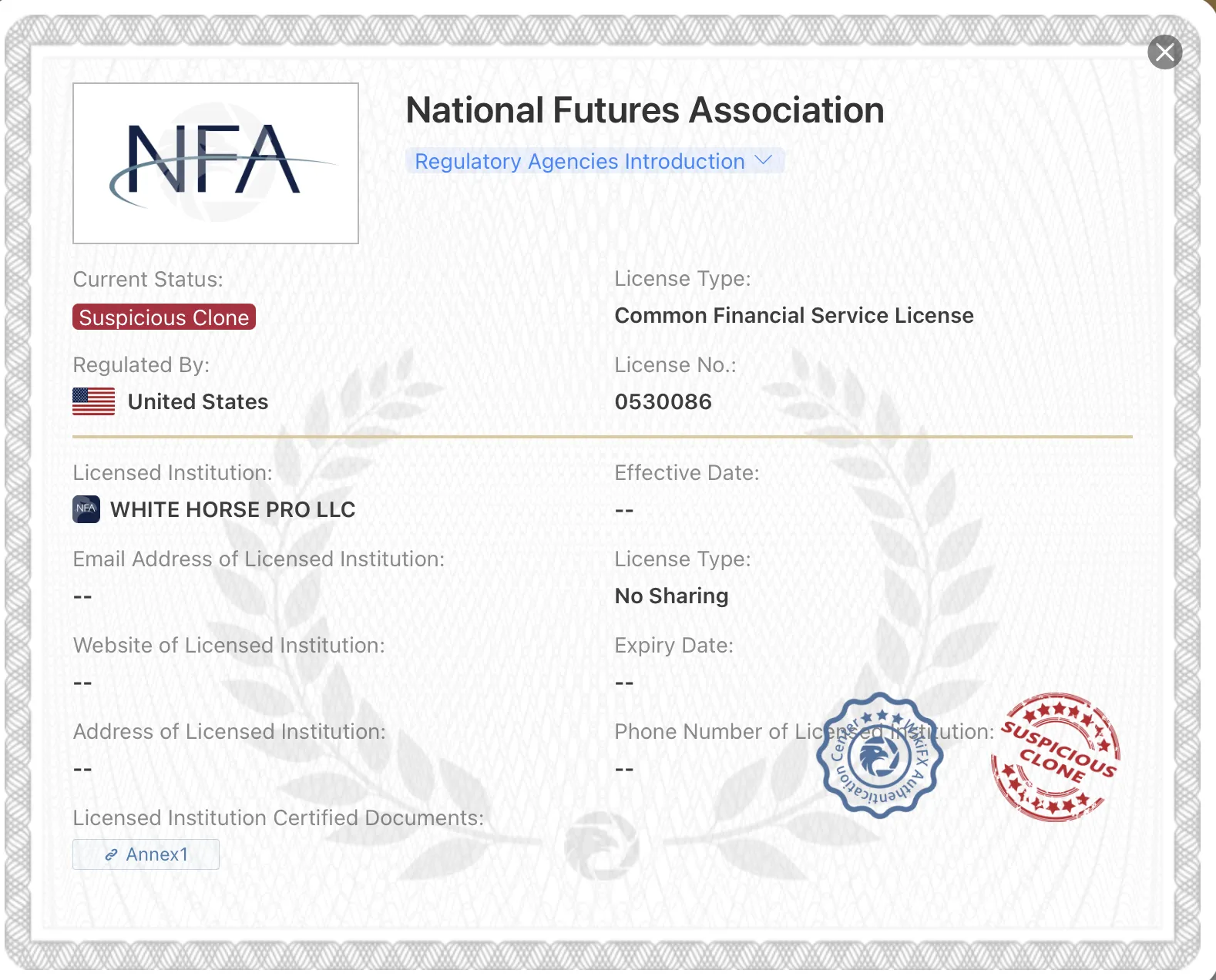The height and width of the screenshot is (980, 1216).
Task: Click the NFA logo image
Action: [x=216, y=163]
